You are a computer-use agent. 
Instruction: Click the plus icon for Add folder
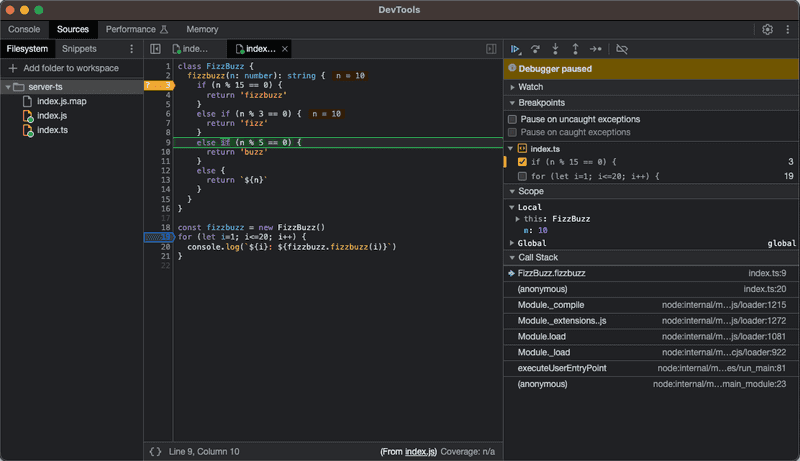click(13, 68)
